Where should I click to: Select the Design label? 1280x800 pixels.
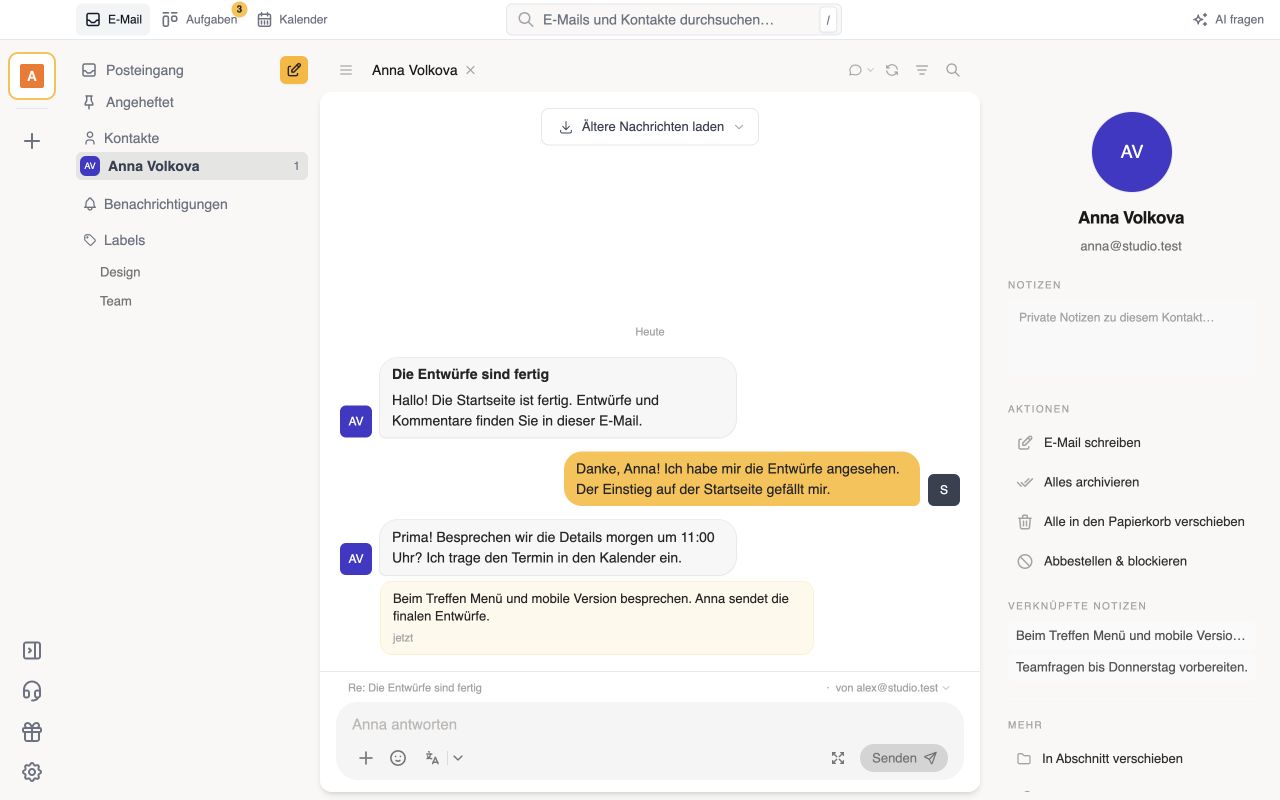pyautogui.click(x=120, y=272)
